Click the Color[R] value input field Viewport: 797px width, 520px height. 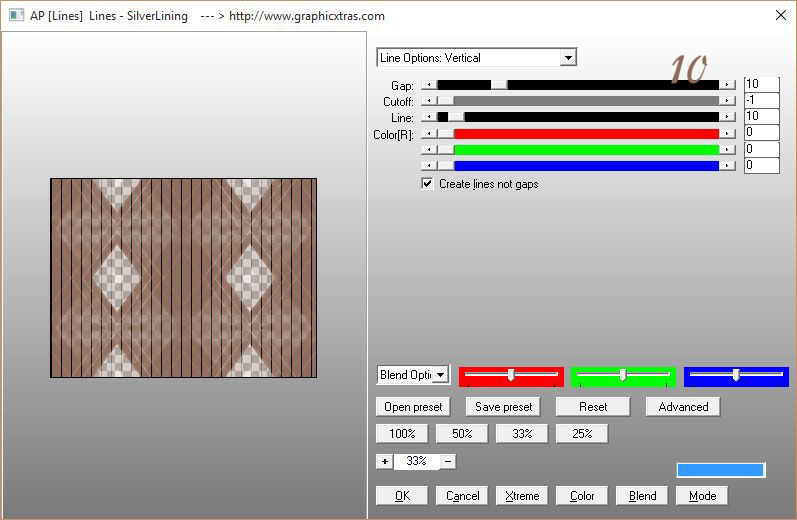coord(761,133)
